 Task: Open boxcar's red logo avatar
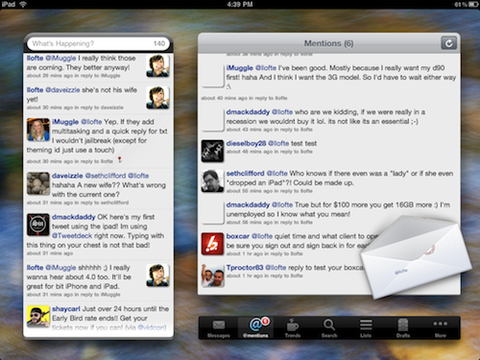pos(212,244)
